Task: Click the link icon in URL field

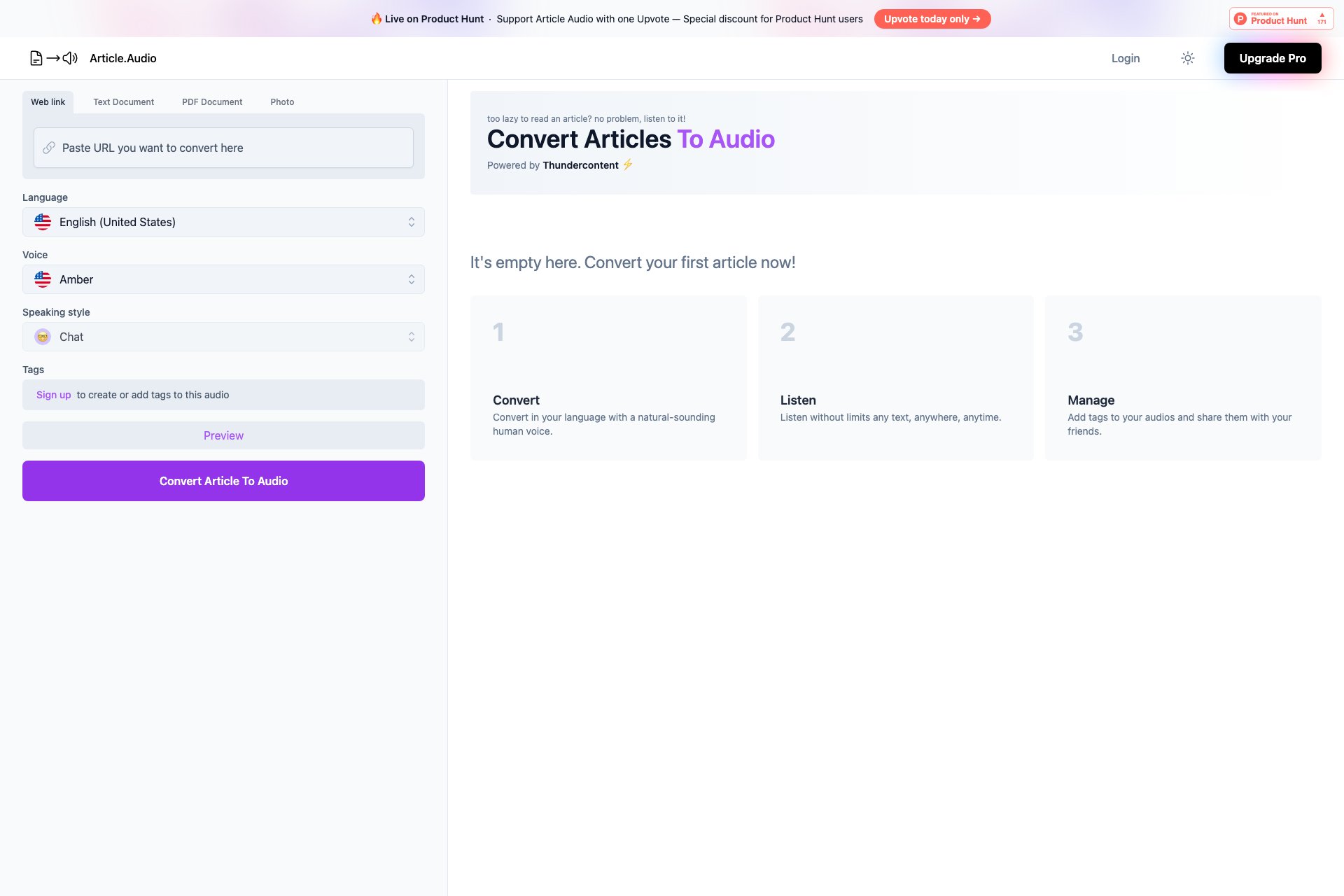Action: [x=49, y=148]
